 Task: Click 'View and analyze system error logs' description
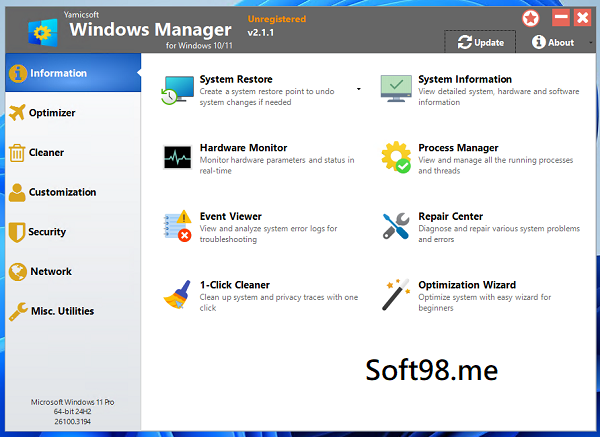point(268,234)
